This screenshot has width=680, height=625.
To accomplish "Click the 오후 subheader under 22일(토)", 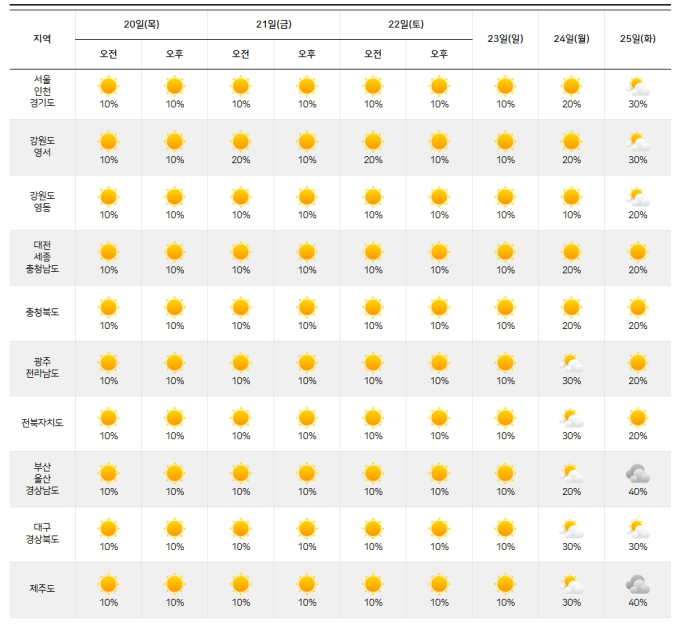I will tap(439, 54).
